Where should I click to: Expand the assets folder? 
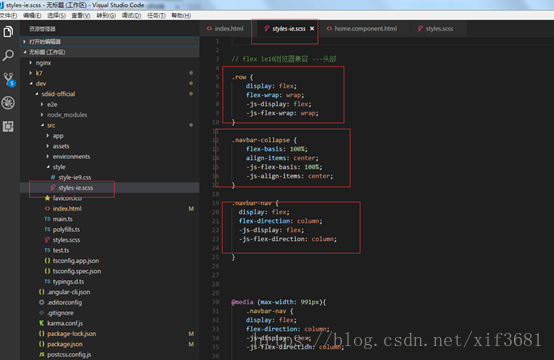coord(110,146)
